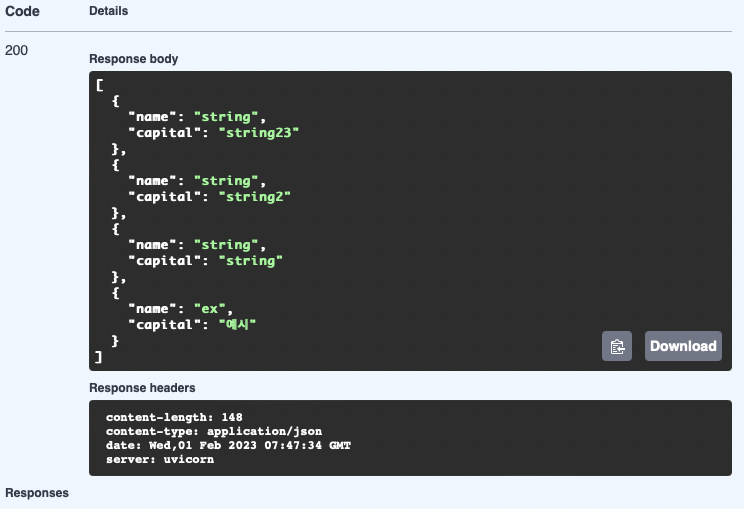Click the date header line

click(x=228, y=445)
